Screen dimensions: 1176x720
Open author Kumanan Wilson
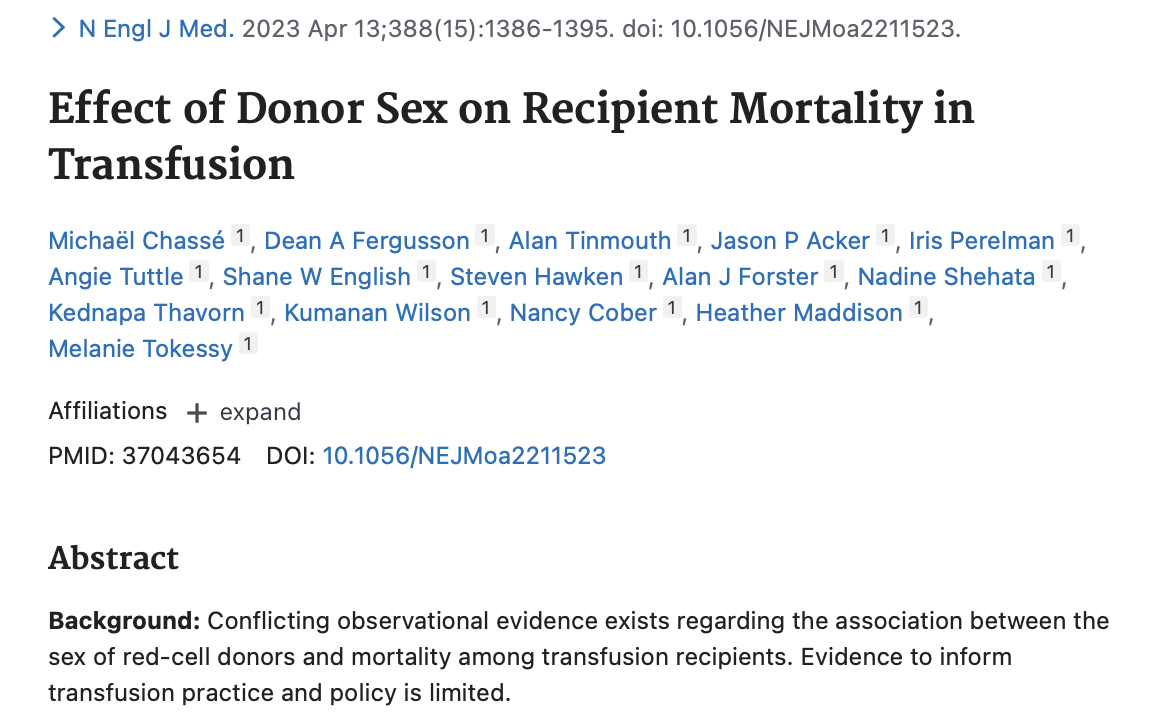(377, 313)
